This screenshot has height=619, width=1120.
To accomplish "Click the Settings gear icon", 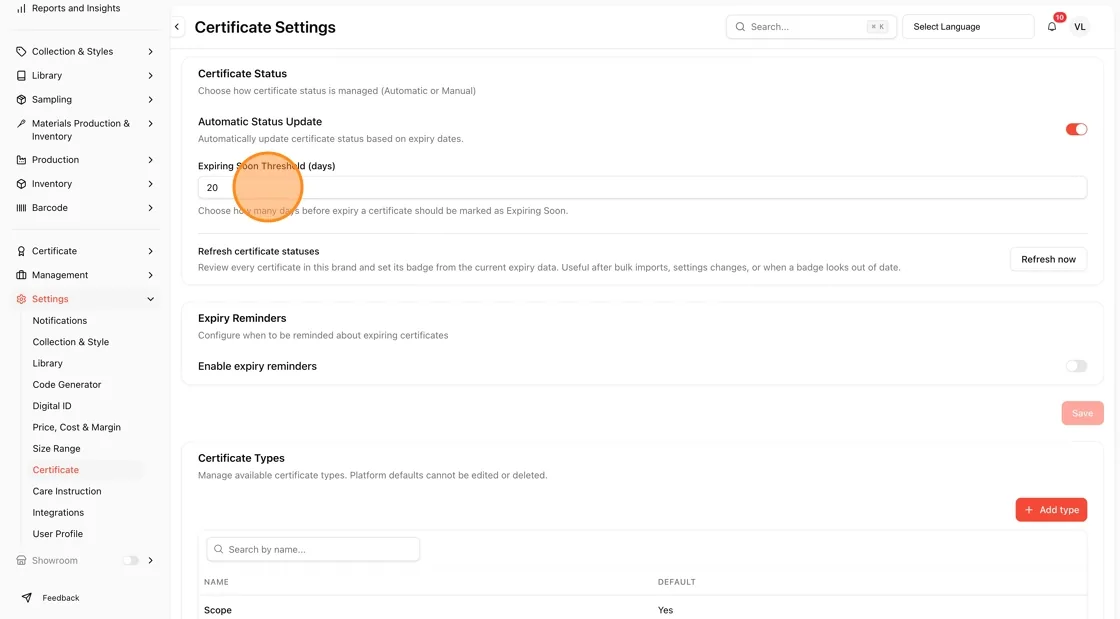I will click(x=21, y=299).
